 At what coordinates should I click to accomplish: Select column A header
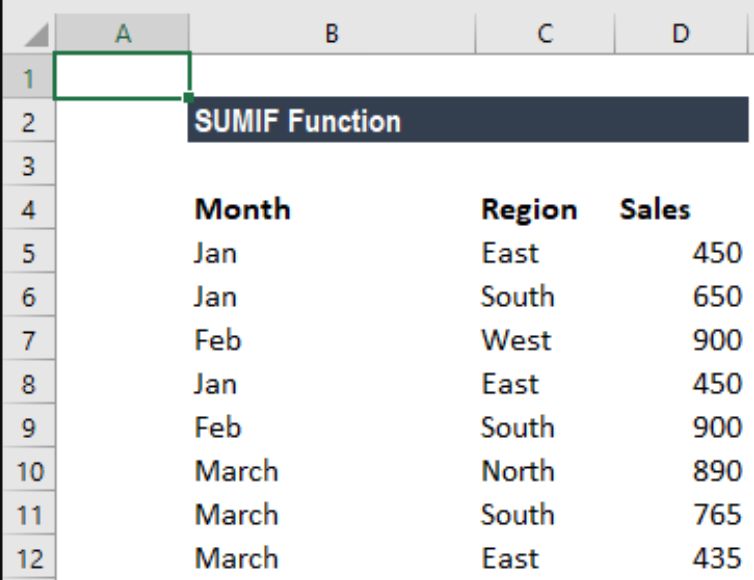pyautogui.click(x=123, y=34)
